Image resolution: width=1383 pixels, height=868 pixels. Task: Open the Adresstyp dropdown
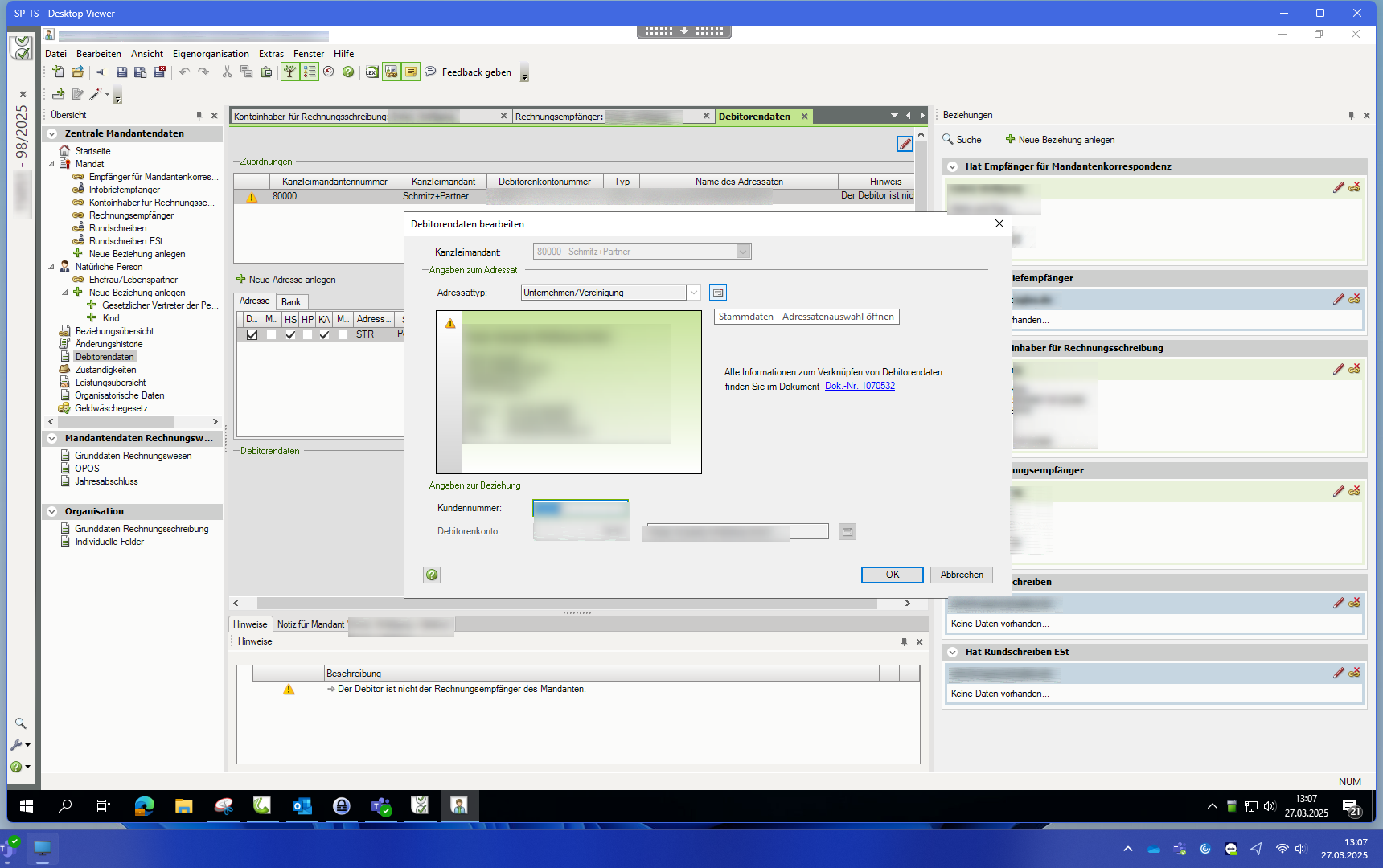[x=693, y=293]
